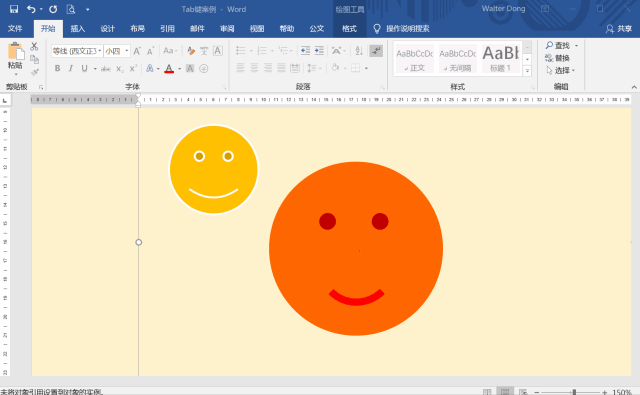Click the Text Effects glowing A icon
This screenshot has height=395, width=640.
[150, 69]
